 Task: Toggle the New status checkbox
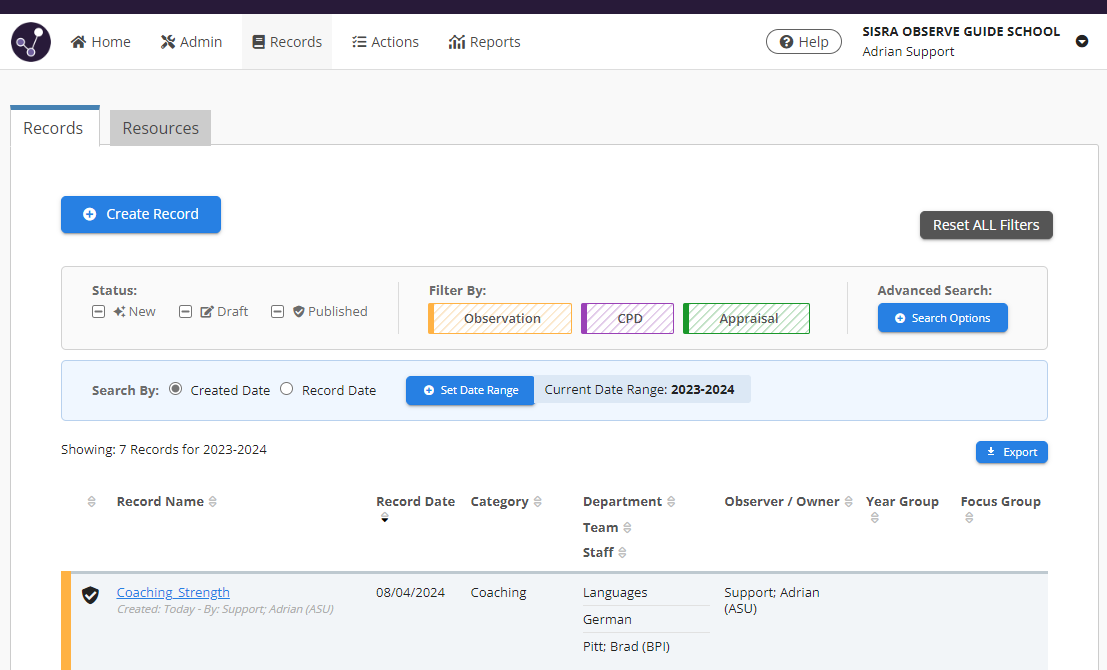98,312
